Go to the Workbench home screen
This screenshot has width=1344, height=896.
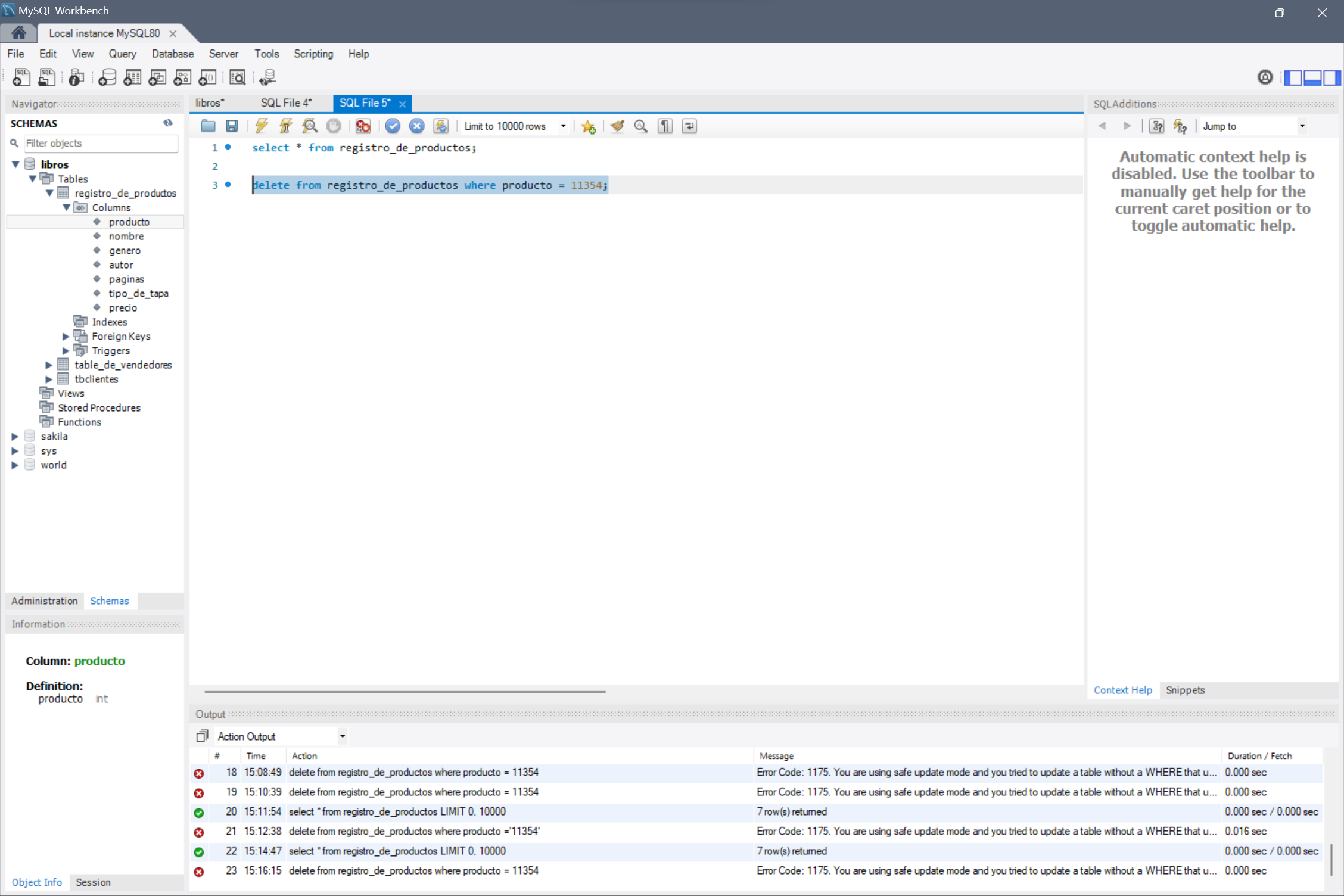tap(18, 33)
